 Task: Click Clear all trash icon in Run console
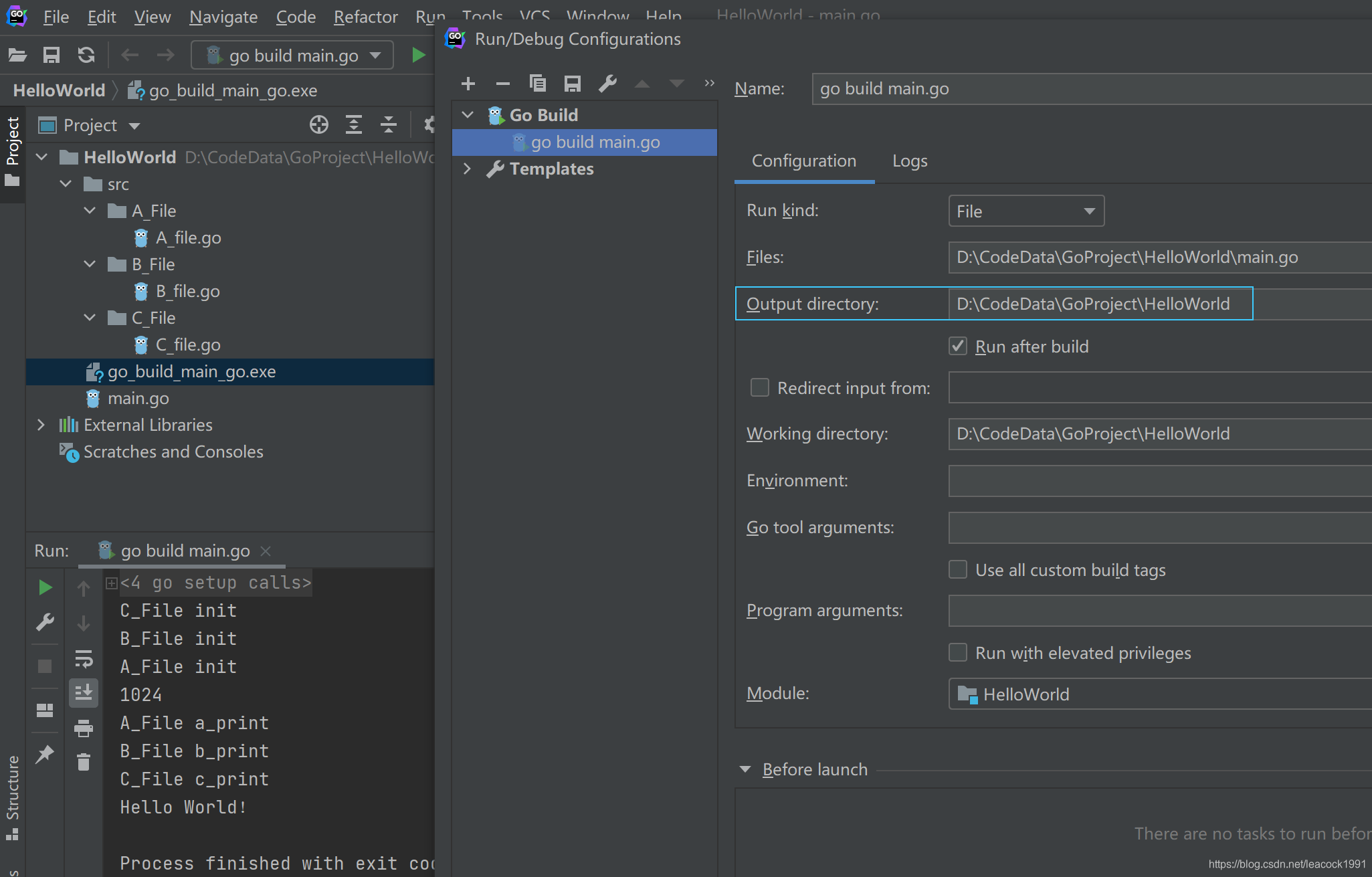[84, 762]
